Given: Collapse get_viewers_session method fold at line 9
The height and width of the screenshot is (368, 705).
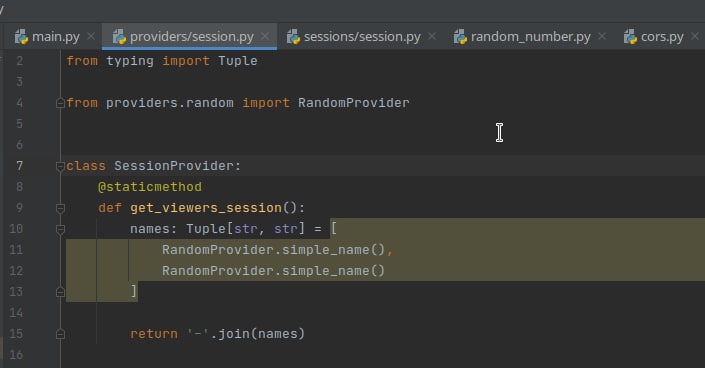Looking at the screenshot, I should pos(60,208).
